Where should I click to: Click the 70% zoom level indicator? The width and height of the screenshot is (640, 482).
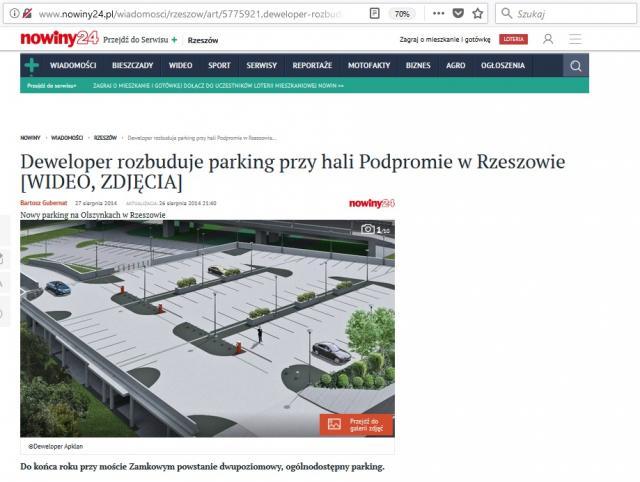(402, 14)
